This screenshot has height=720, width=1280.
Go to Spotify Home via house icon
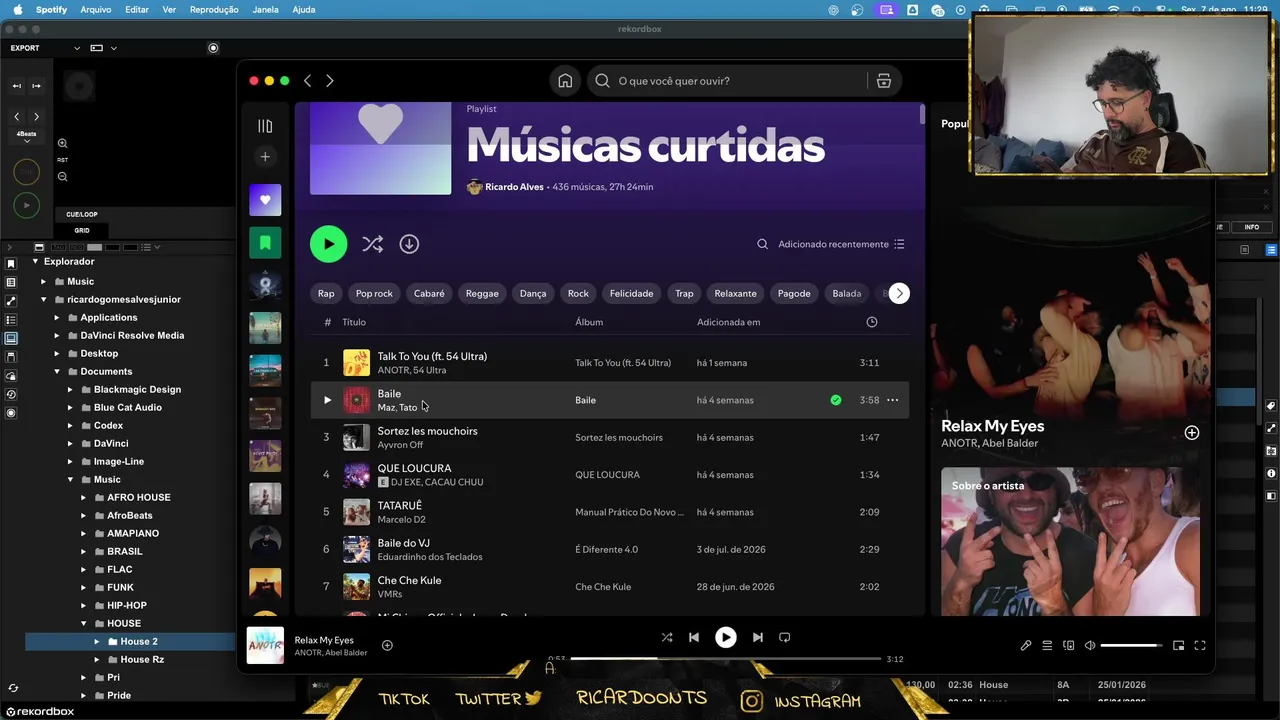[x=565, y=81]
